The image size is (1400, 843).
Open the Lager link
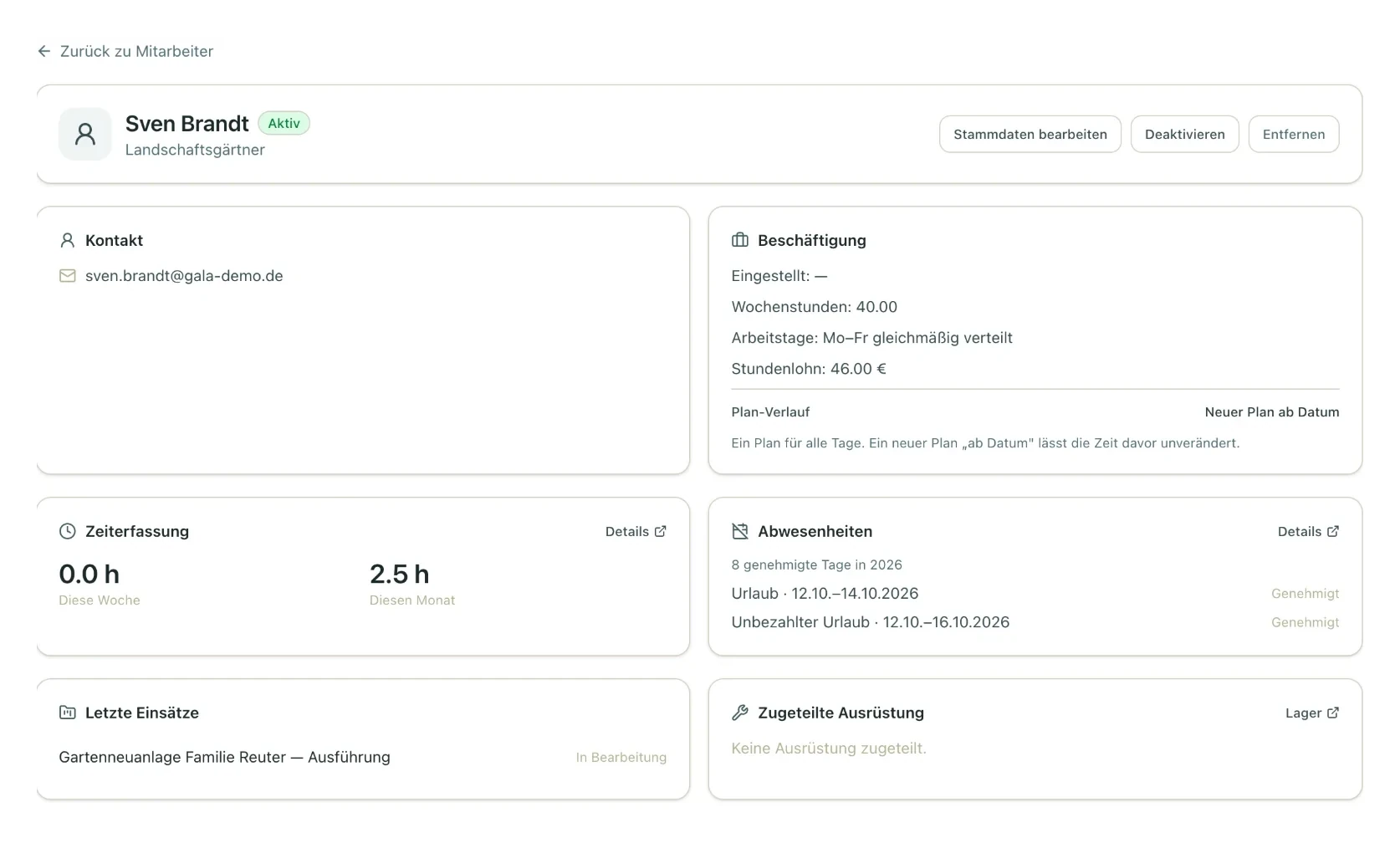pos(1312,713)
